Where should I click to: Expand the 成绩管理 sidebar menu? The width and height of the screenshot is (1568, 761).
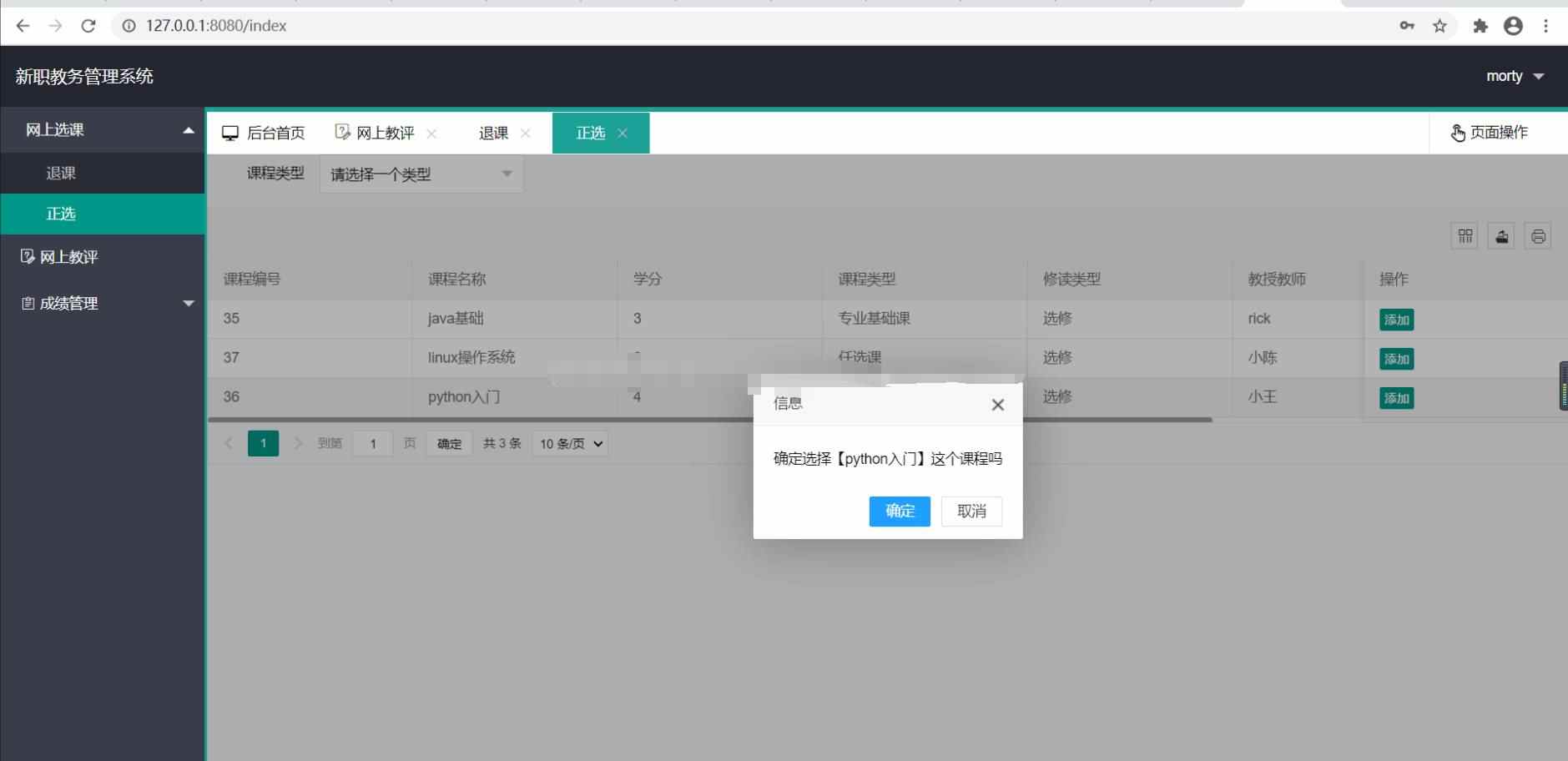coord(103,303)
